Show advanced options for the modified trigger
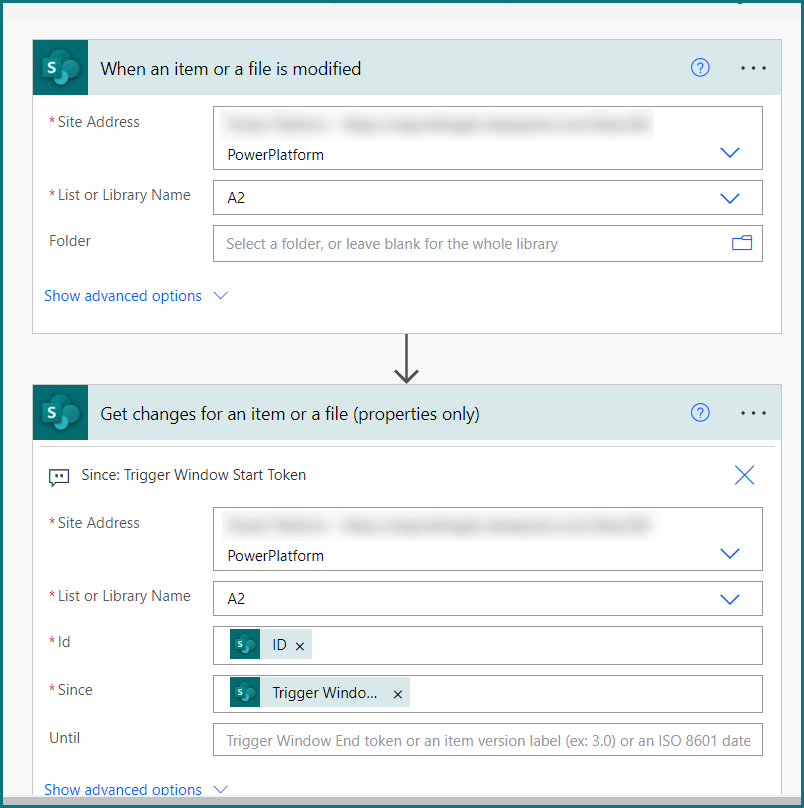This screenshot has height=808, width=804. [x=136, y=296]
